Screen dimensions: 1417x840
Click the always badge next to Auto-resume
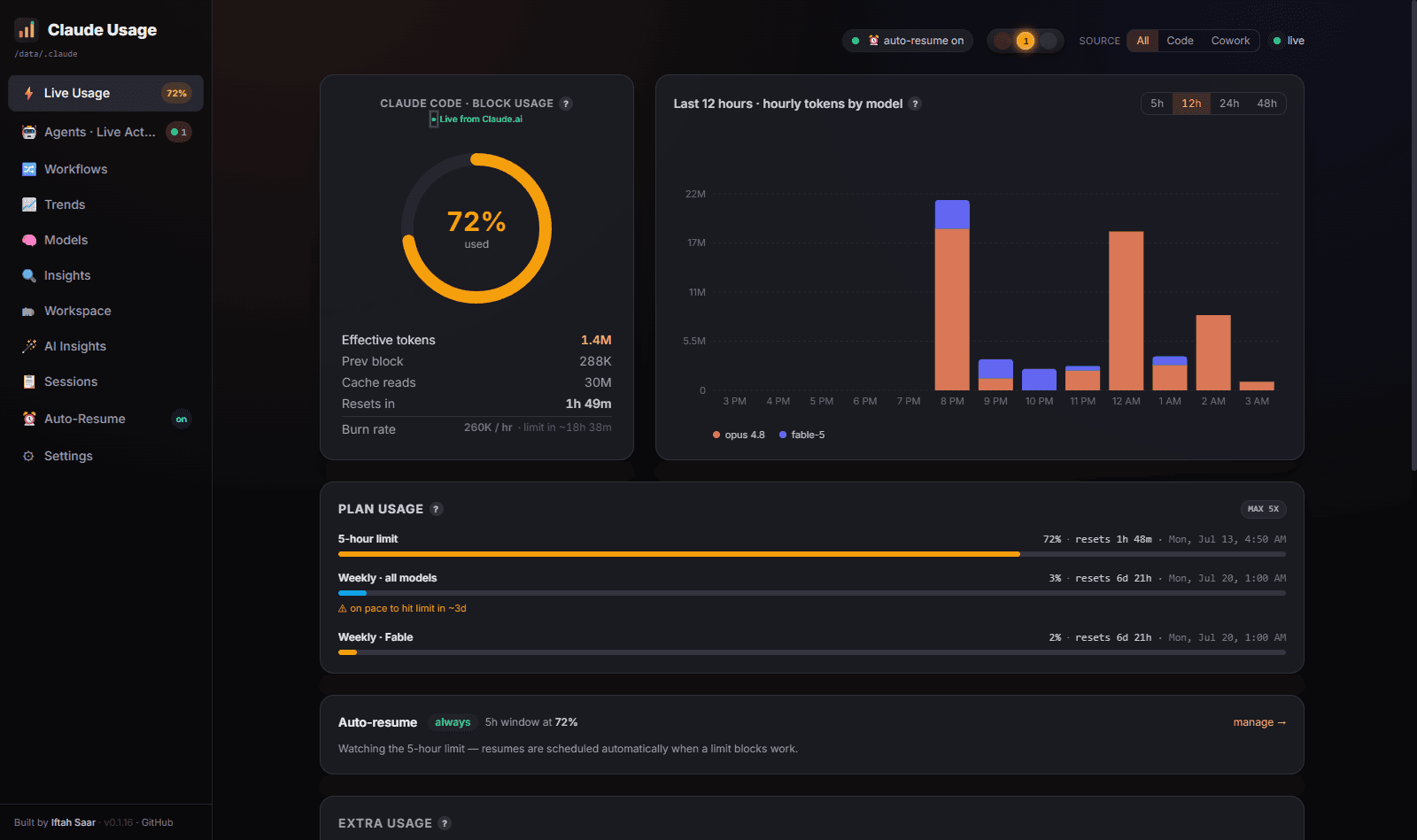pos(453,722)
